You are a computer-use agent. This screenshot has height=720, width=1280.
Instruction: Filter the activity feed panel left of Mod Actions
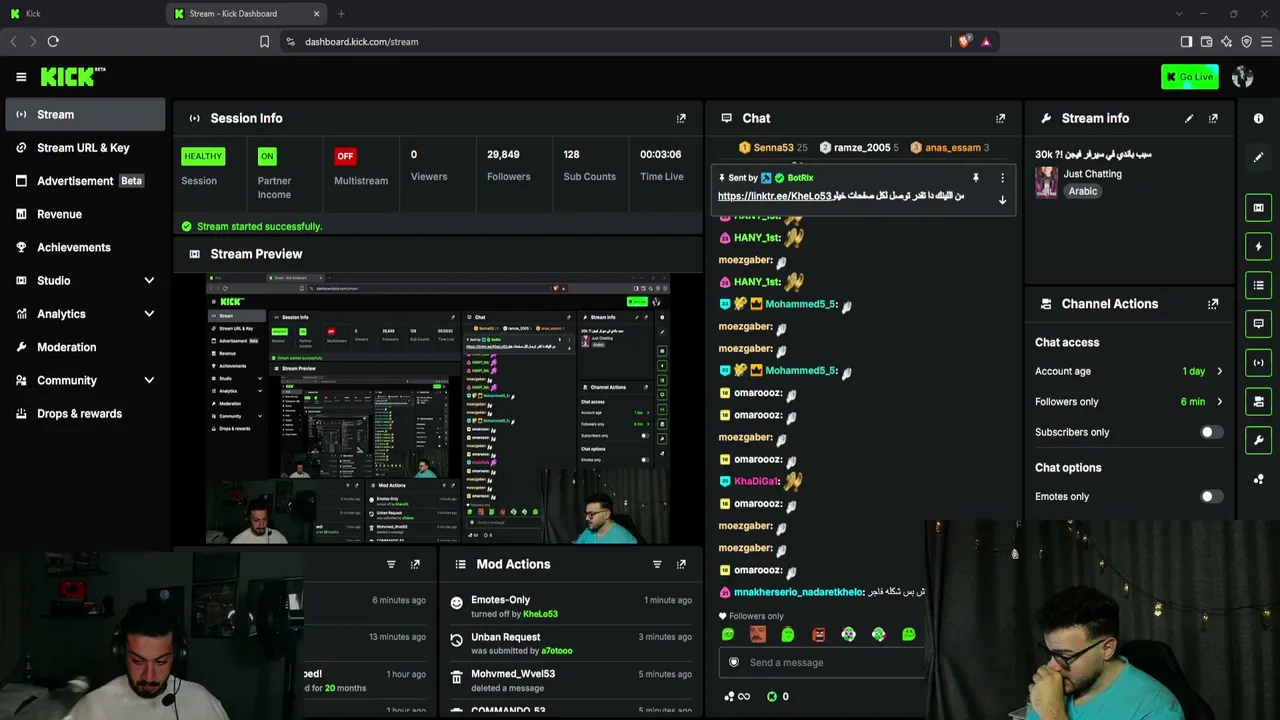pyautogui.click(x=391, y=564)
